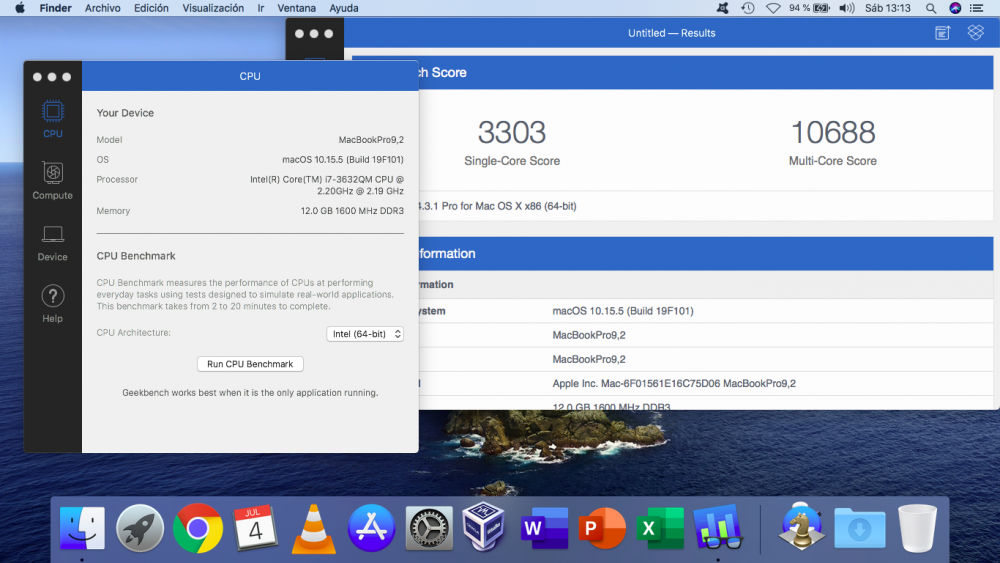
Task: Click the 'Untitled — Results' window title
Action: click(x=672, y=33)
